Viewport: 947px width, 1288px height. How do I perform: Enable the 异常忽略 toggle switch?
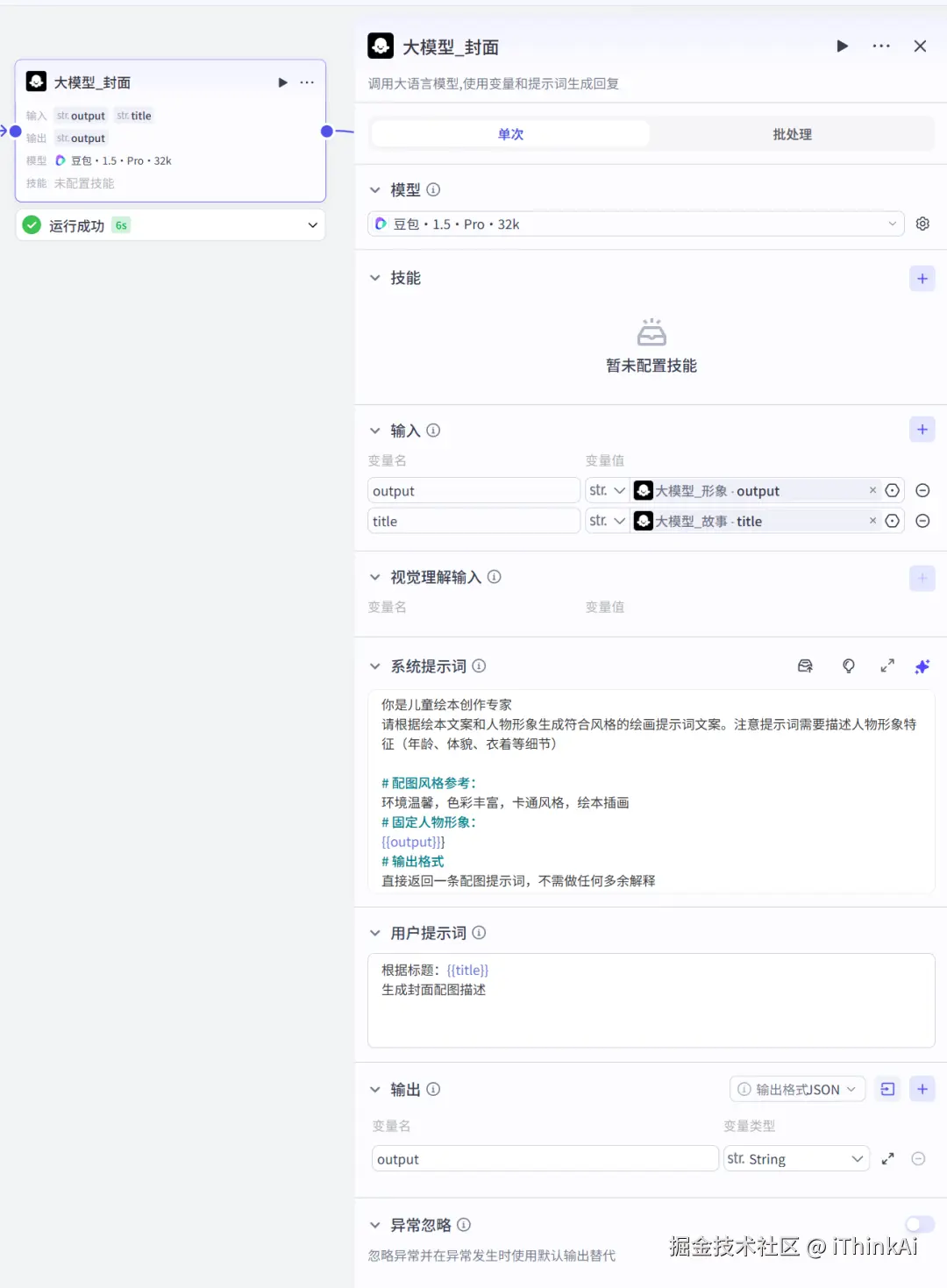(919, 1224)
